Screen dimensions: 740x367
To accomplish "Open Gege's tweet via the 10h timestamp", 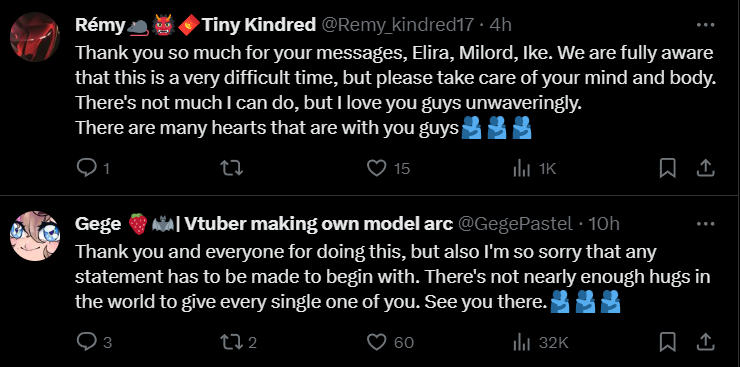I will coord(604,224).
